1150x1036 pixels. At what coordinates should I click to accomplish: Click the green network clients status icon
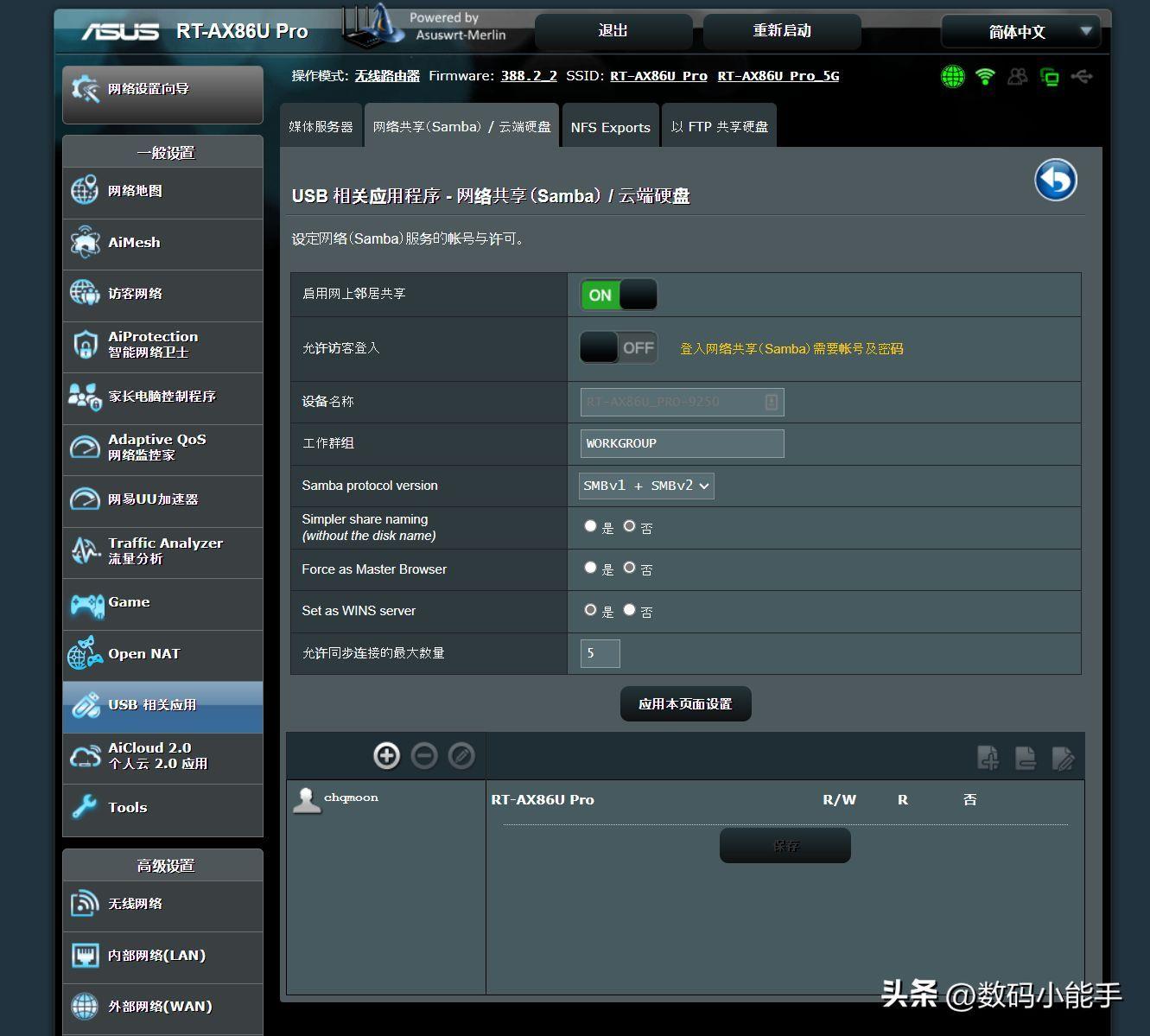[1050, 77]
